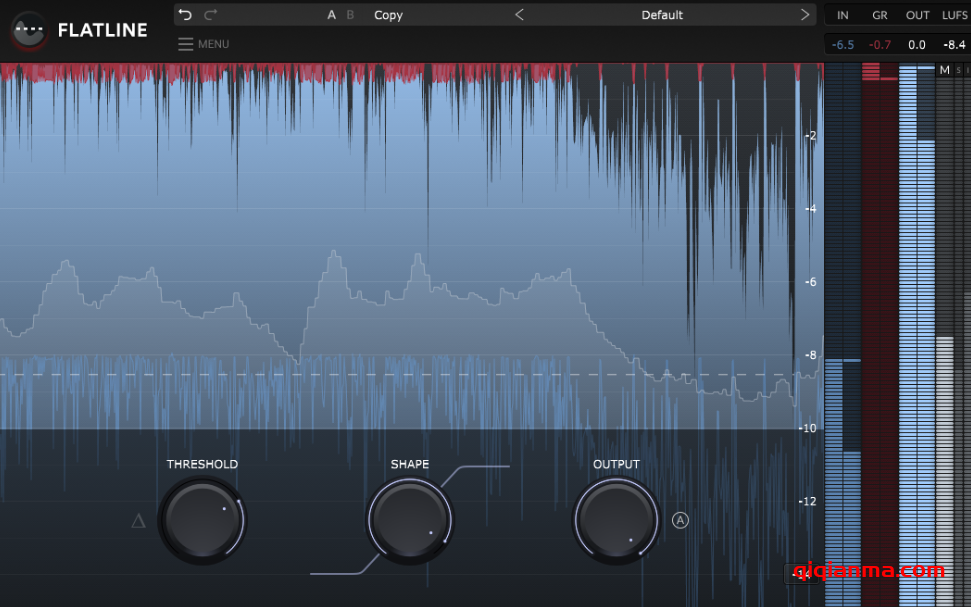Screen dimensions: 971x607
Task: Toggle the M loudness meter mode
Action: pyautogui.click(x=944, y=70)
